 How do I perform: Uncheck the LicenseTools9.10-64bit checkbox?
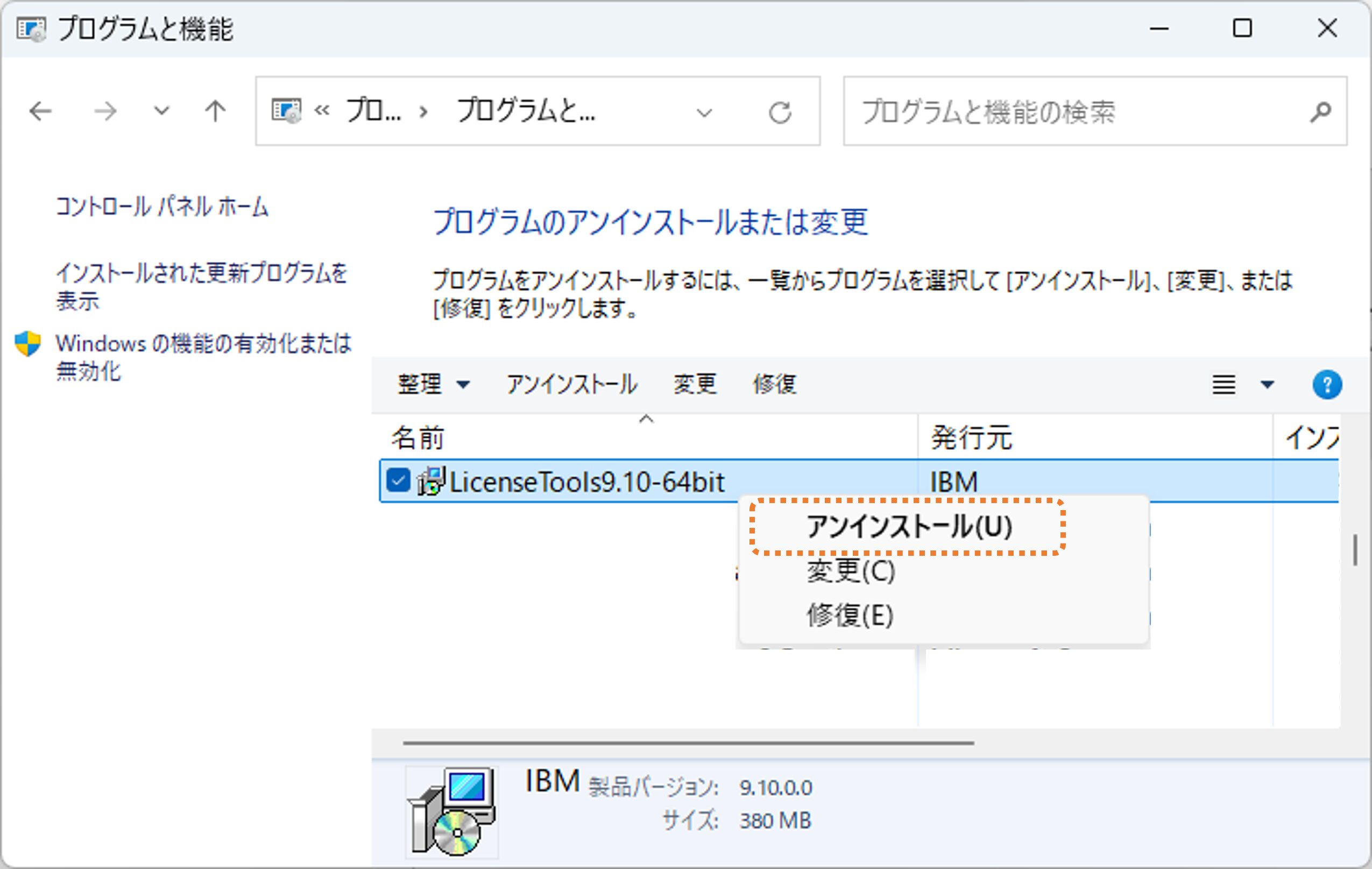click(x=398, y=481)
